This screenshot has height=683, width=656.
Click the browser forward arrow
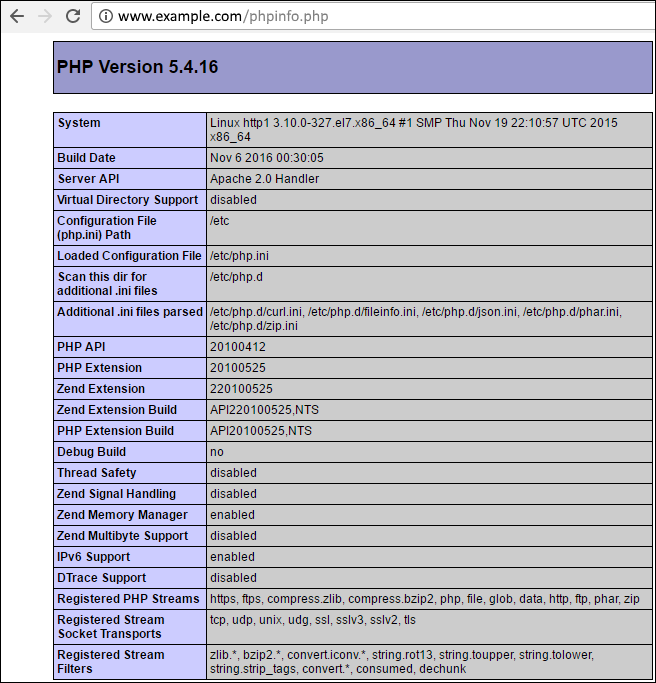44,17
